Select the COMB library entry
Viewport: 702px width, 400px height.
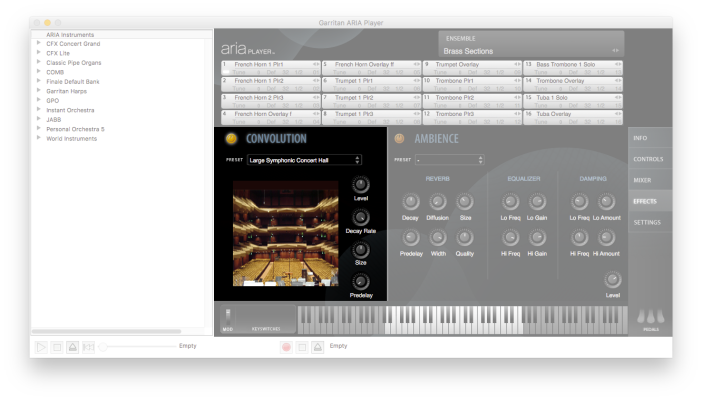(x=55, y=72)
